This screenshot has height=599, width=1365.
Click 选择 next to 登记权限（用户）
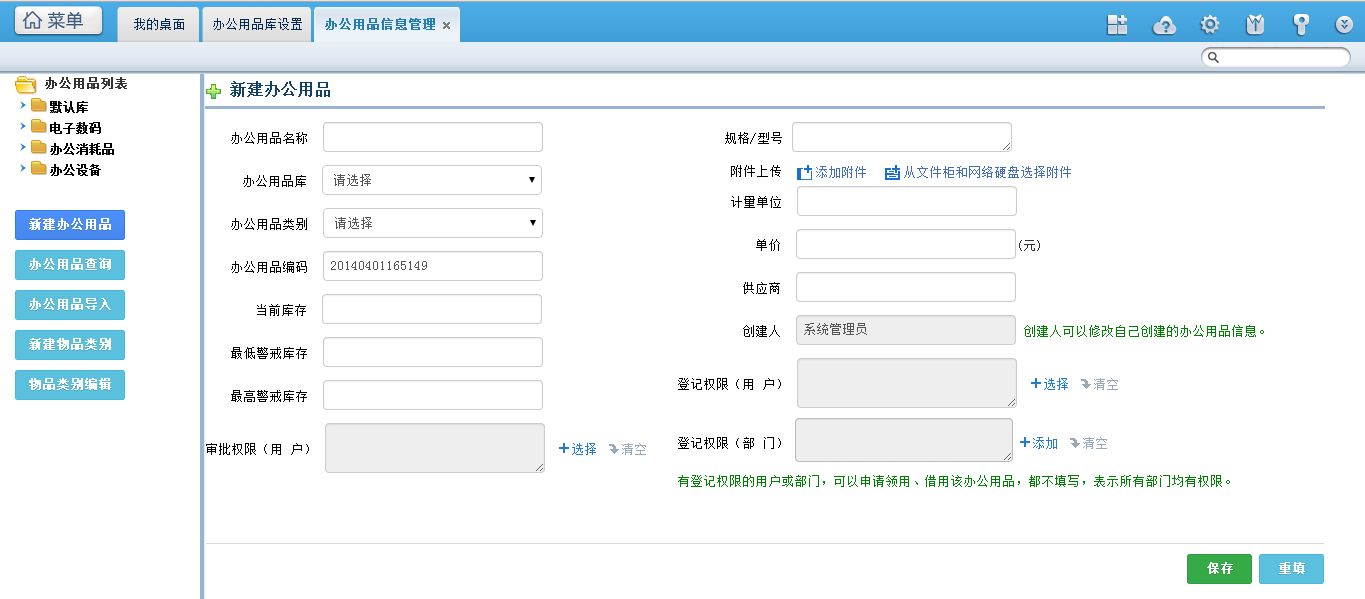(1050, 384)
